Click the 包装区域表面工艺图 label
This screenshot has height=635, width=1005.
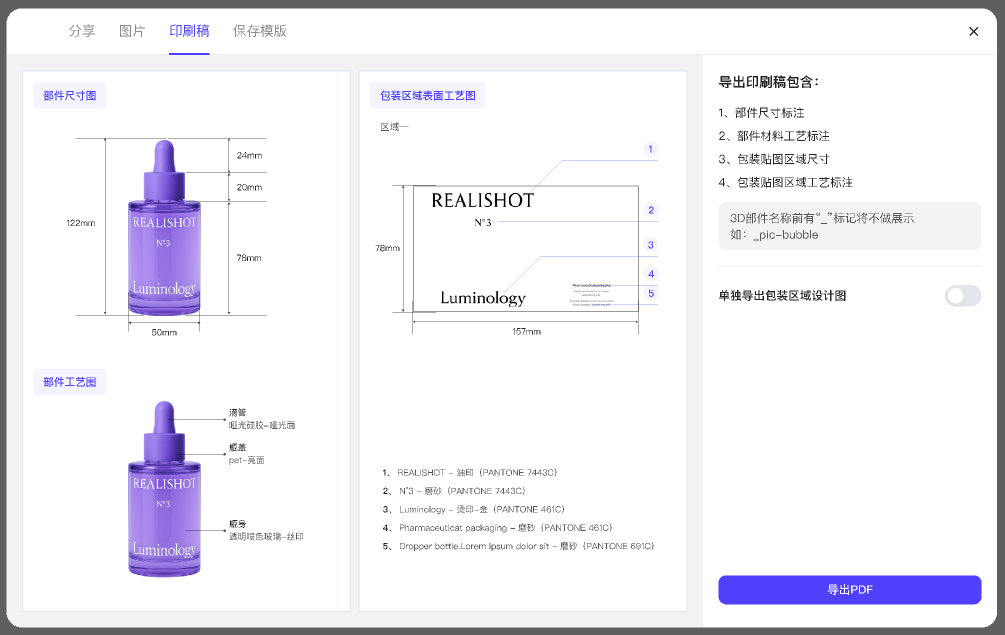tap(428, 96)
